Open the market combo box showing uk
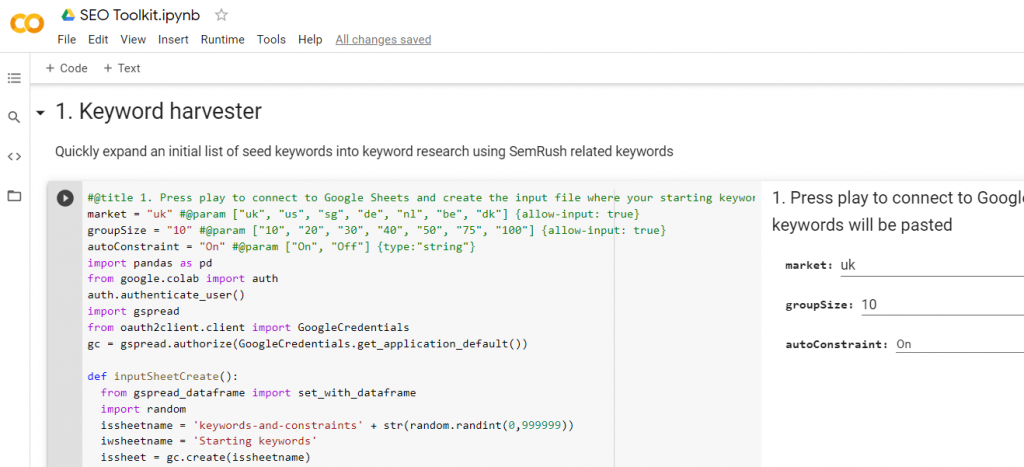 pos(932,265)
